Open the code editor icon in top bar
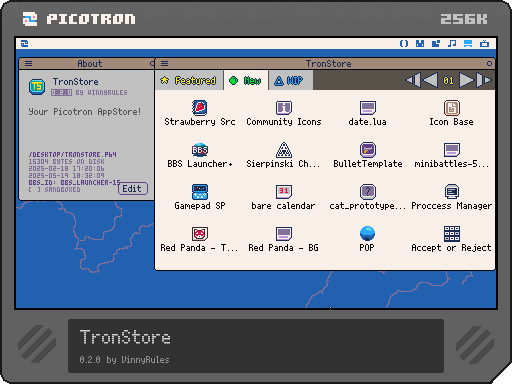The height and width of the screenshot is (384, 512). point(404,44)
